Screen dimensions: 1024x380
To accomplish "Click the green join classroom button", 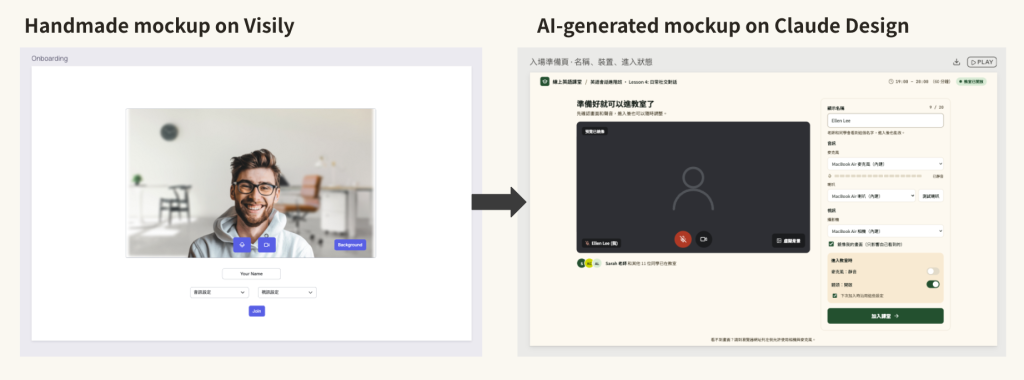I will [x=885, y=316].
